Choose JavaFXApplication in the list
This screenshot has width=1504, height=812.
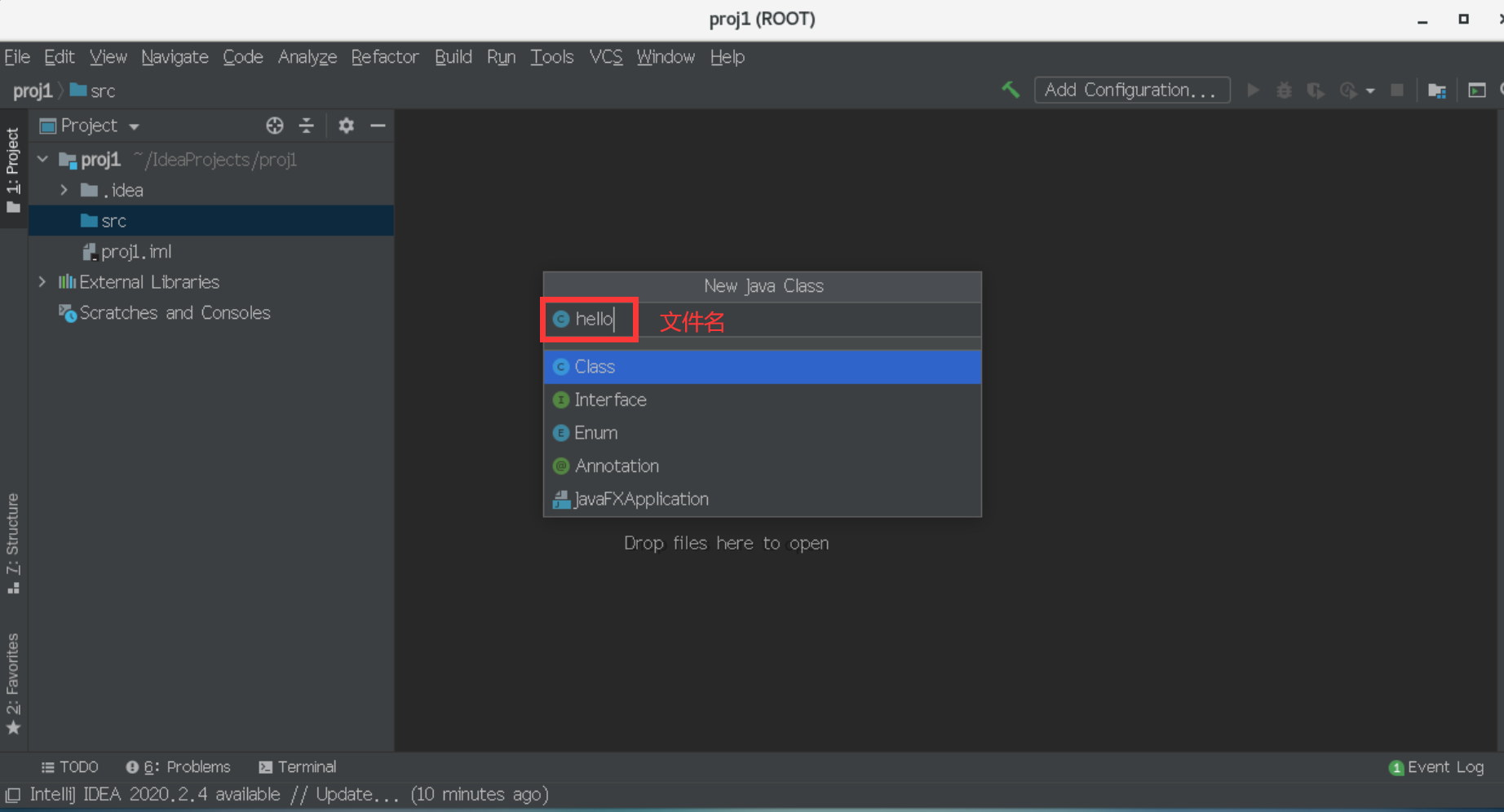tap(763, 499)
